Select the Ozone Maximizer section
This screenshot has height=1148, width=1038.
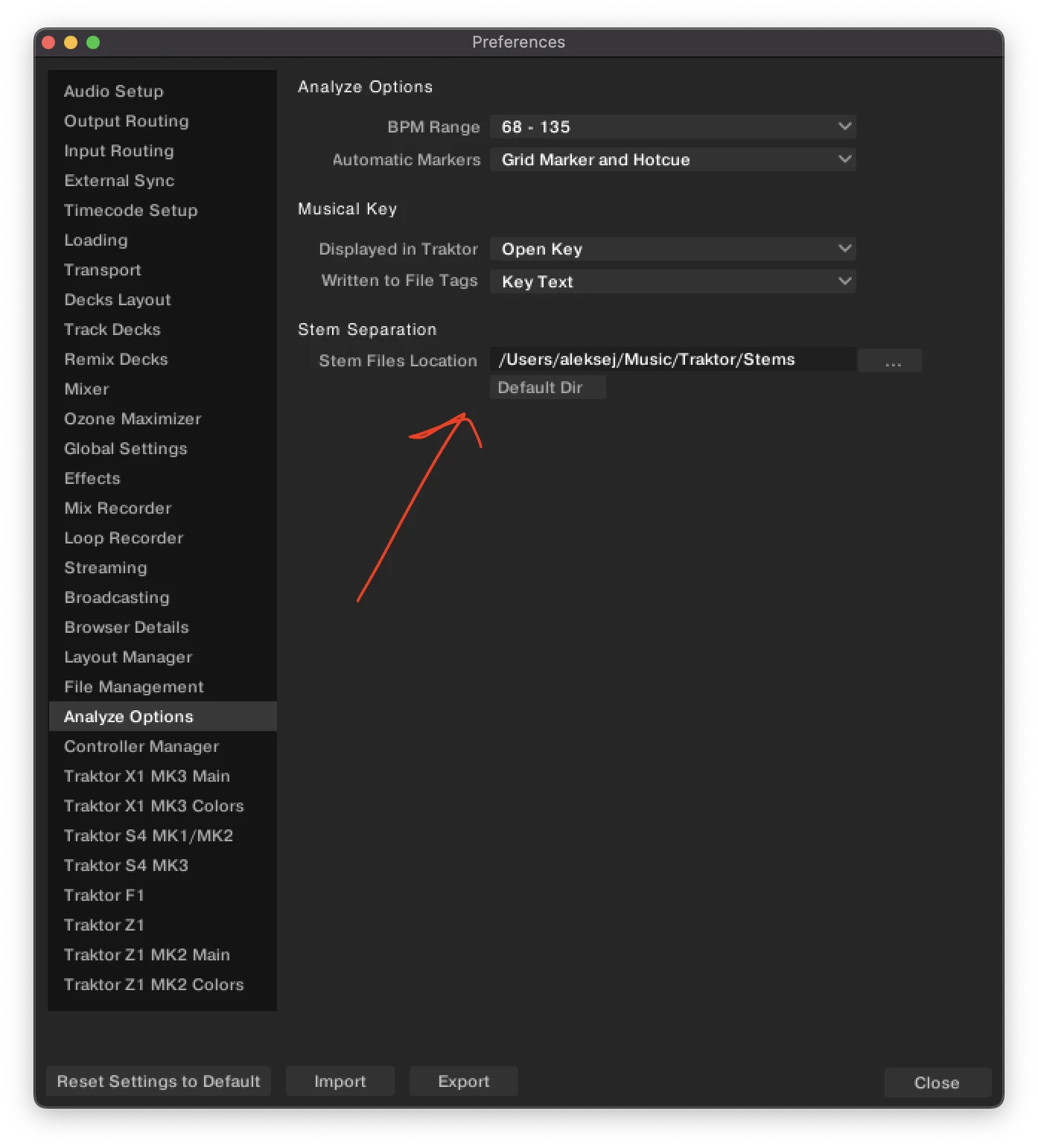(x=132, y=418)
